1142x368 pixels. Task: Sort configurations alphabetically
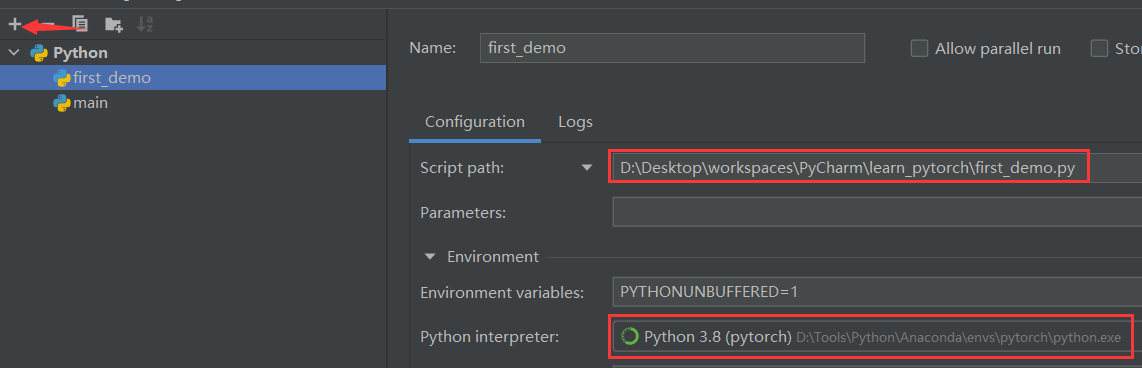point(146,24)
